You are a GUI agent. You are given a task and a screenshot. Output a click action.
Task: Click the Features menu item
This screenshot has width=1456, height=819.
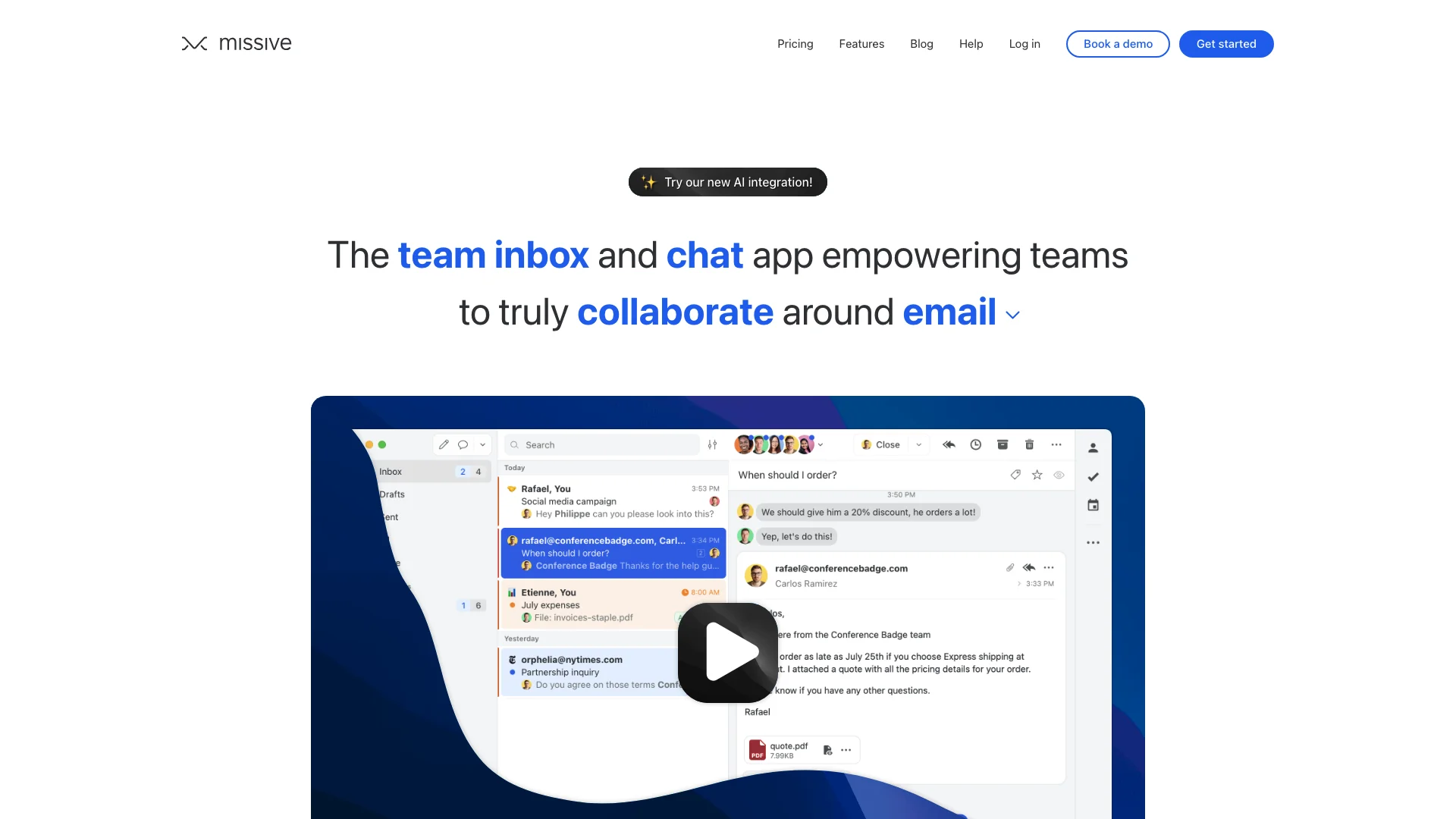coord(861,44)
